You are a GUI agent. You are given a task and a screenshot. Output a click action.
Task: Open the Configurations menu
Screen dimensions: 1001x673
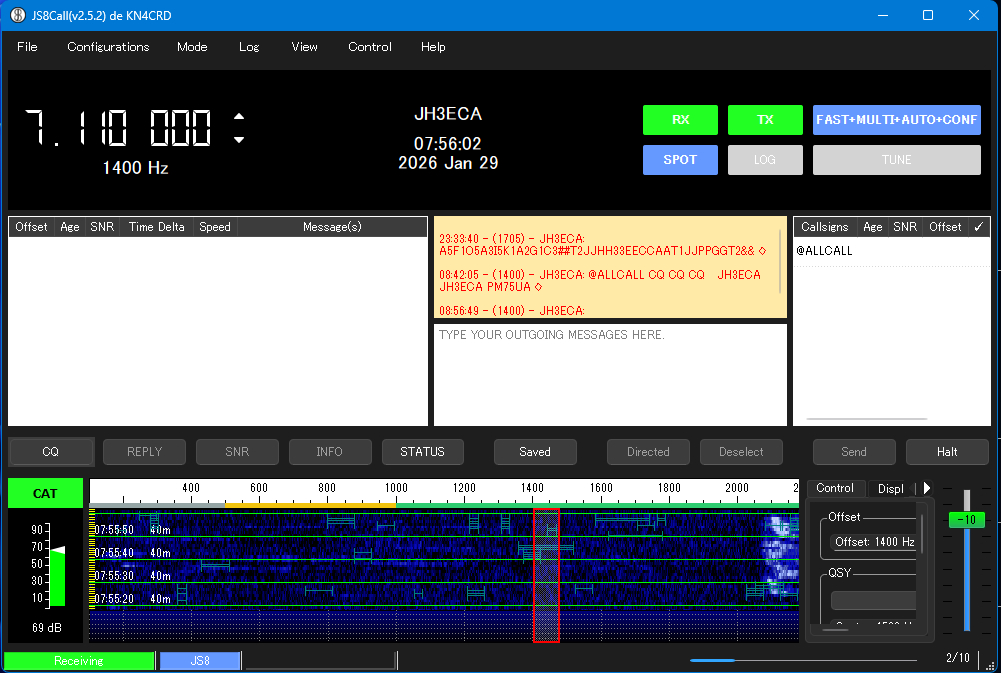[108, 47]
